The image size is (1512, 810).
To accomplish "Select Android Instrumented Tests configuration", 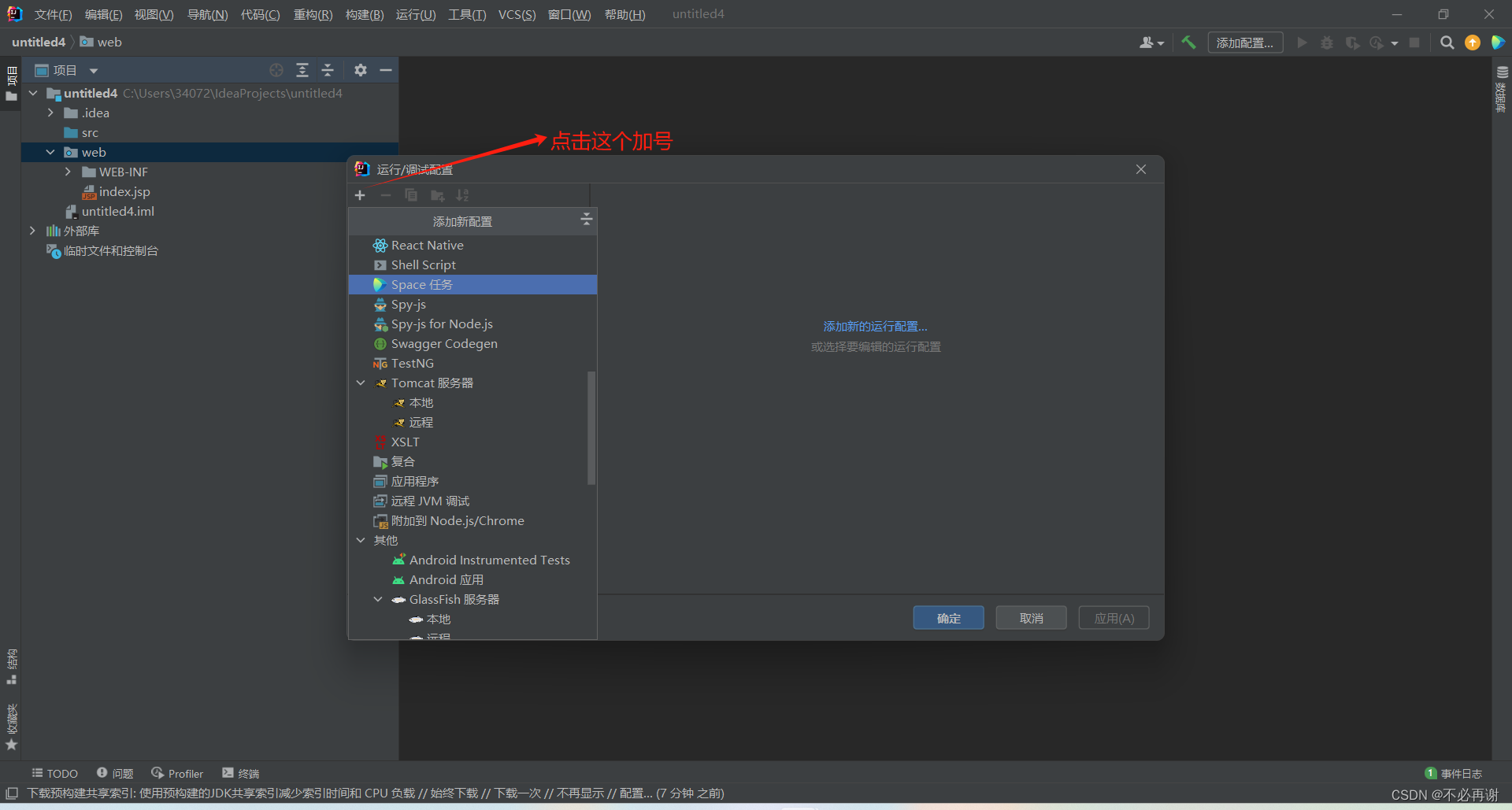I will pos(472,560).
